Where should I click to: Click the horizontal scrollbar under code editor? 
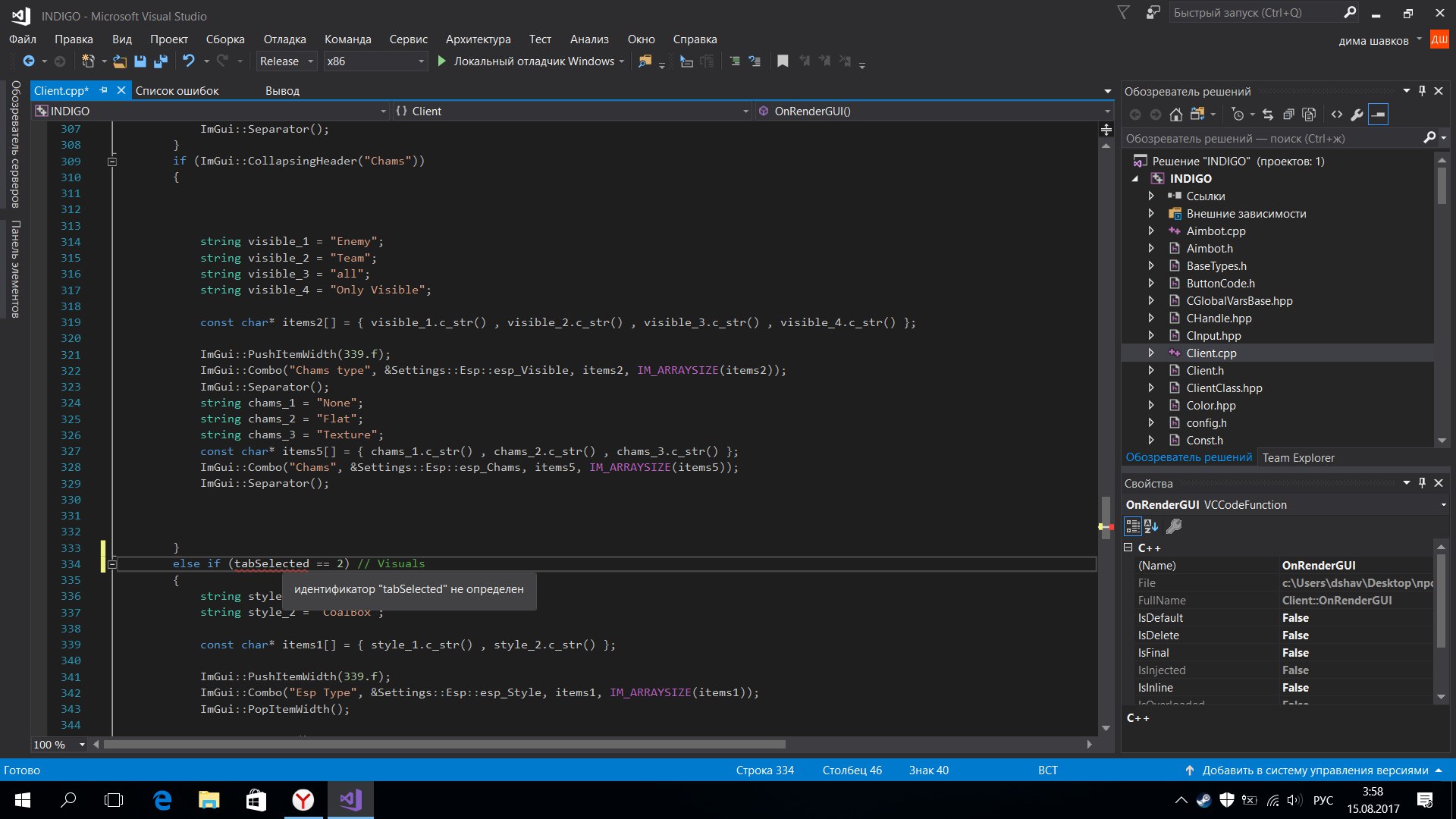(x=444, y=745)
